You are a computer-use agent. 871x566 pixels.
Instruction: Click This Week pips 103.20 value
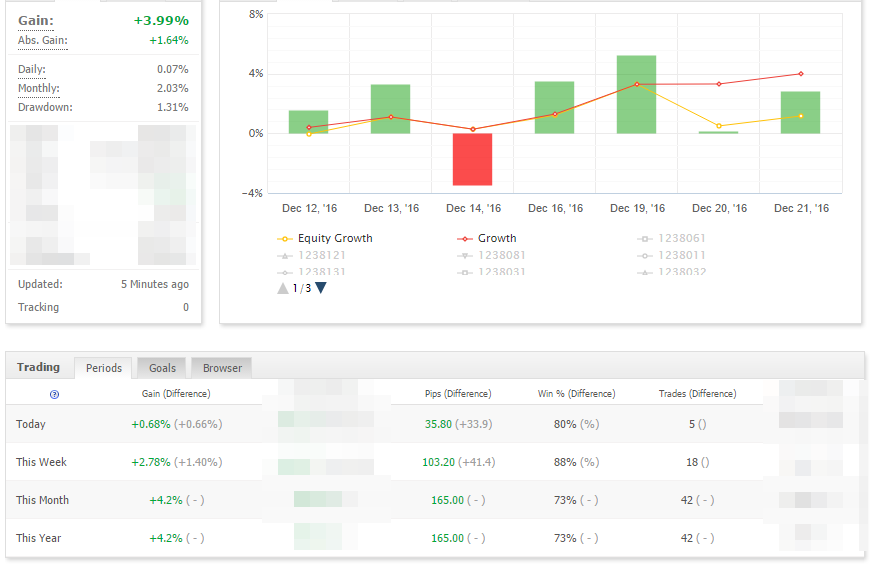click(438, 462)
